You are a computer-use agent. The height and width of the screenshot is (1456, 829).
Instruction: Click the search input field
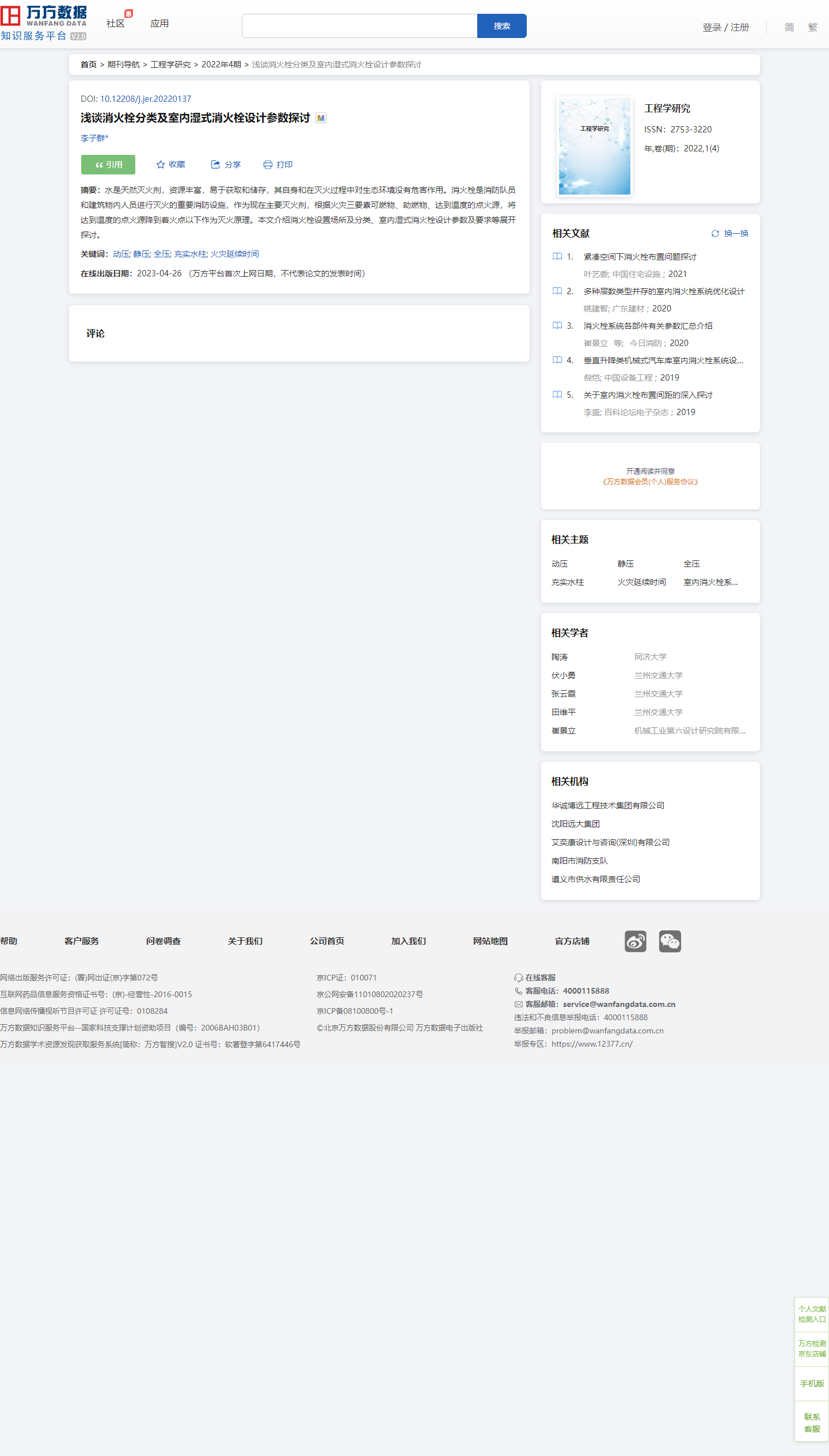tap(360, 26)
